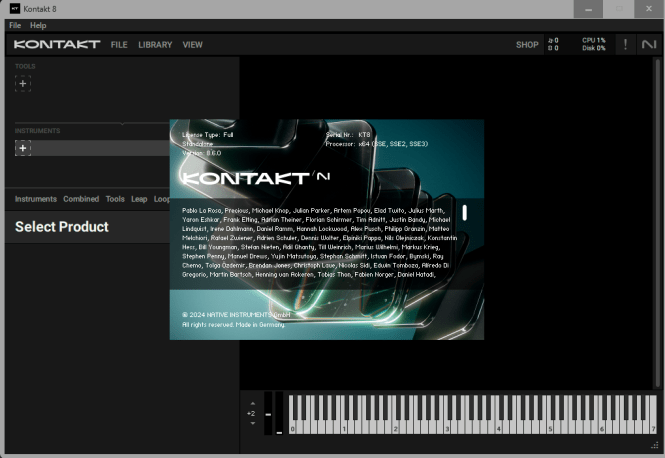The width and height of the screenshot is (665, 458).
Task: Click the CPU and Disk usage meter
Action: click(593, 45)
